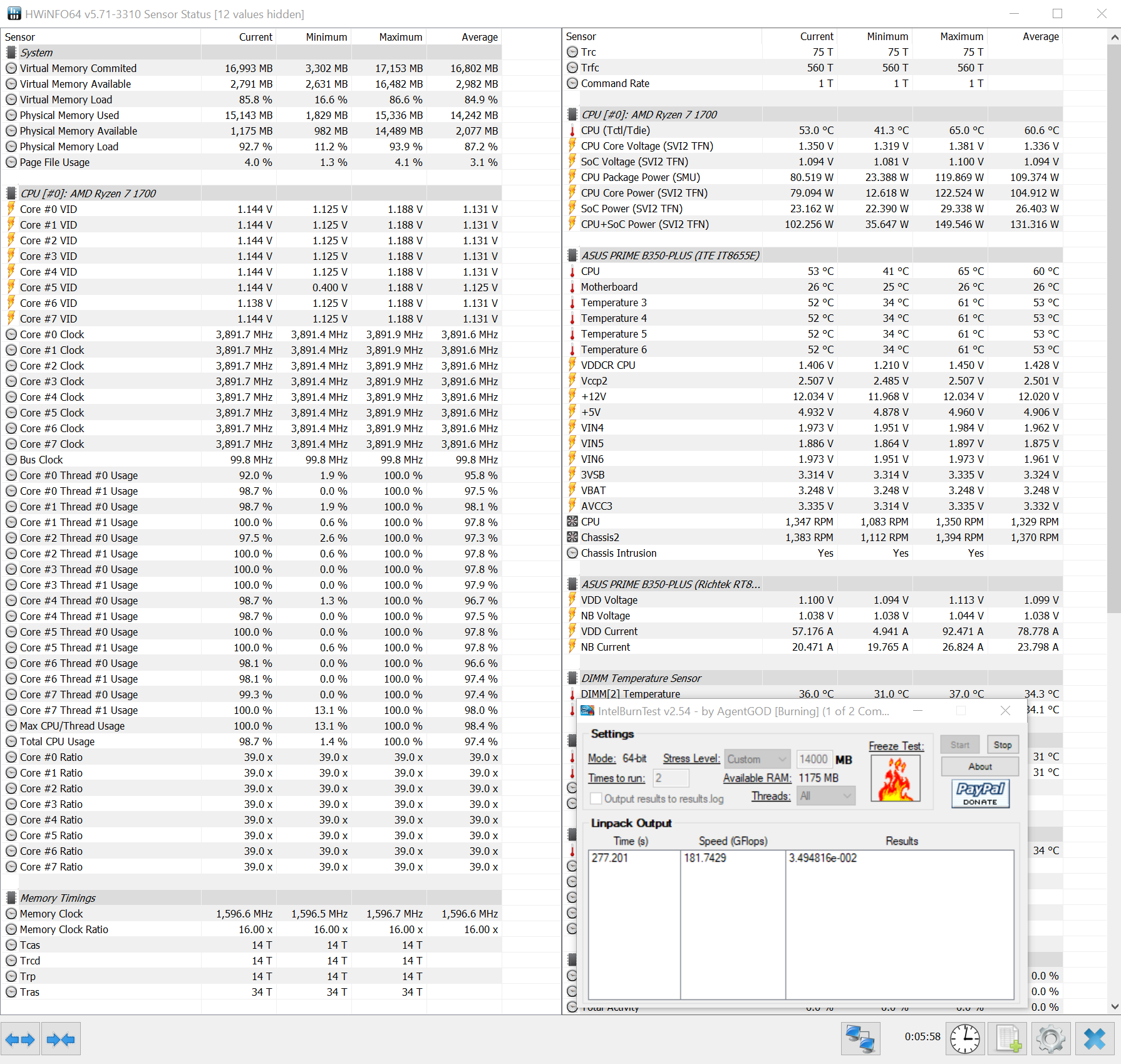The height and width of the screenshot is (1064, 1121).
Task: Select the Memory Clock Ratio row label
Action: [64, 929]
